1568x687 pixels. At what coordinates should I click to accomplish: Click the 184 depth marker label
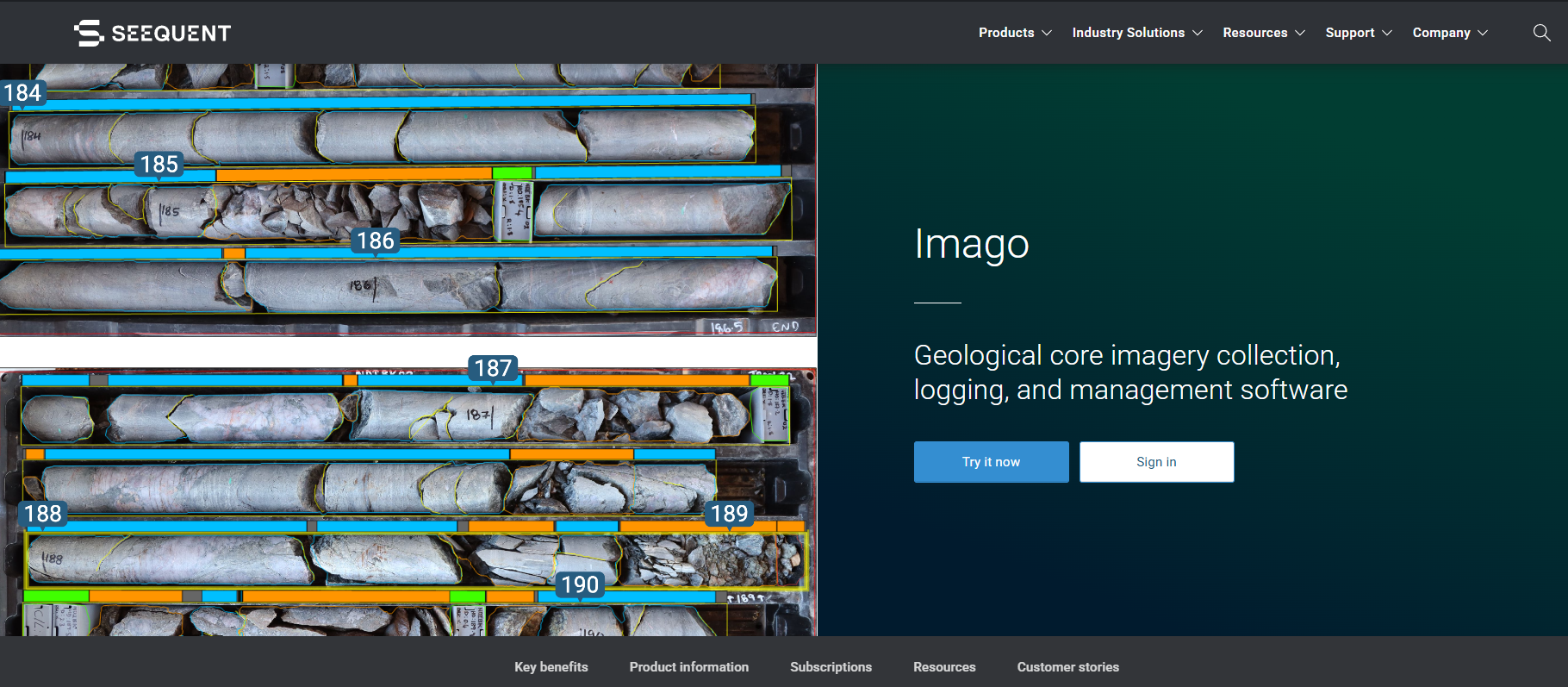pos(22,93)
